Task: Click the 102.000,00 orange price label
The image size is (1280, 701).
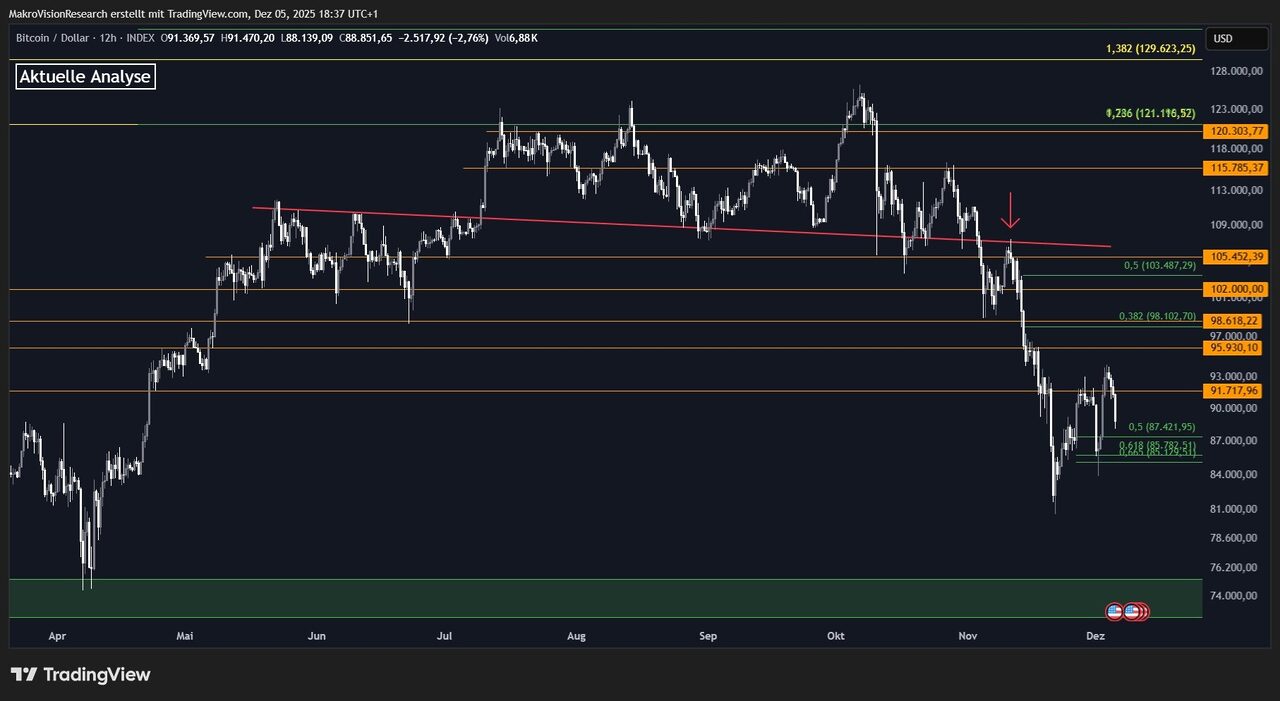Action: pos(1233,289)
